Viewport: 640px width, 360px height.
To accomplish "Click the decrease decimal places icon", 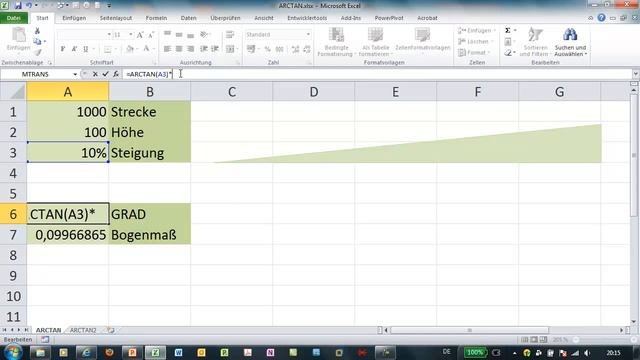I will pyautogui.click(x=307, y=49).
